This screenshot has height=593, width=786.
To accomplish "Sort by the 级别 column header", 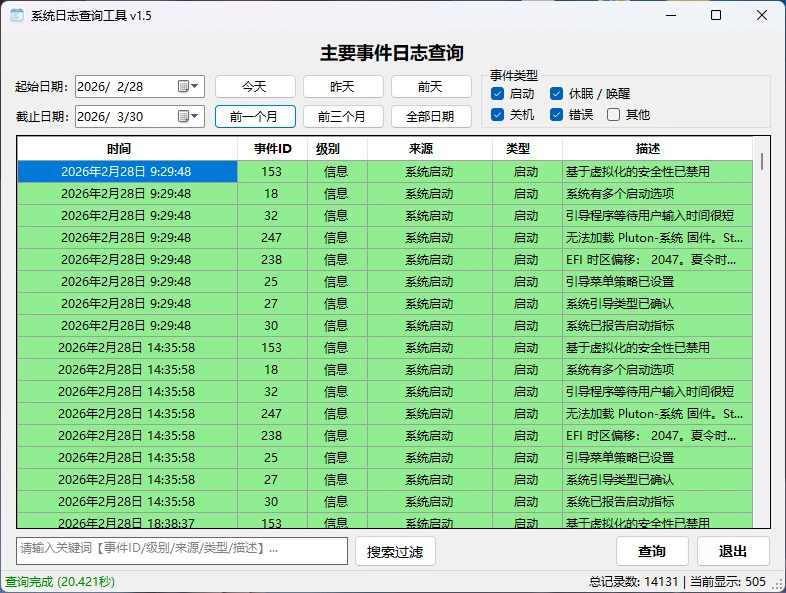I will [337, 148].
